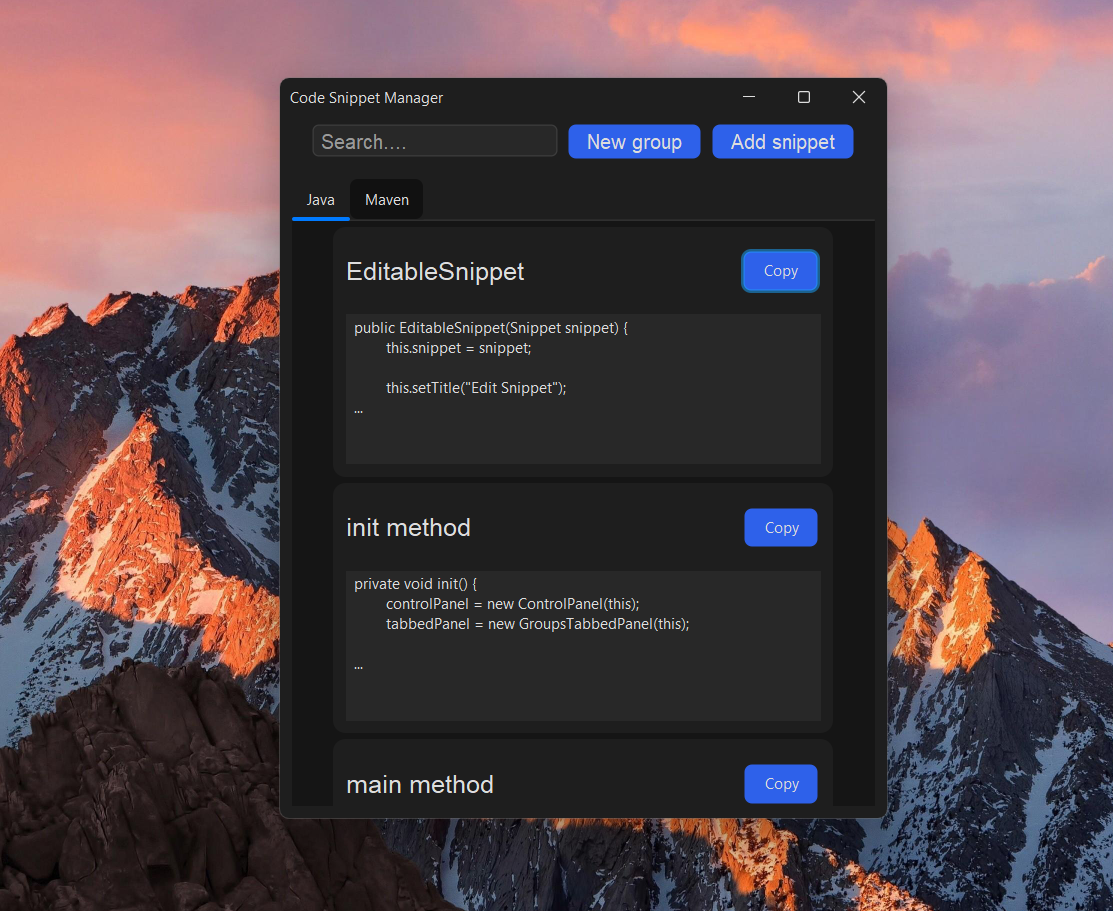Select the init method title
Image resolution: width=1113 pixels, height=911 pixels.
(408, 528)
